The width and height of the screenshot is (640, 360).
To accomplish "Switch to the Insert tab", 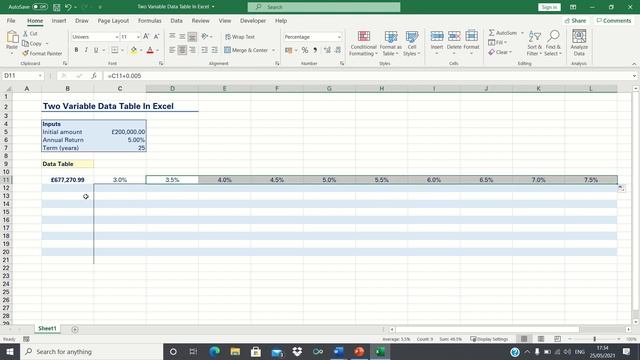I will 59,20.
